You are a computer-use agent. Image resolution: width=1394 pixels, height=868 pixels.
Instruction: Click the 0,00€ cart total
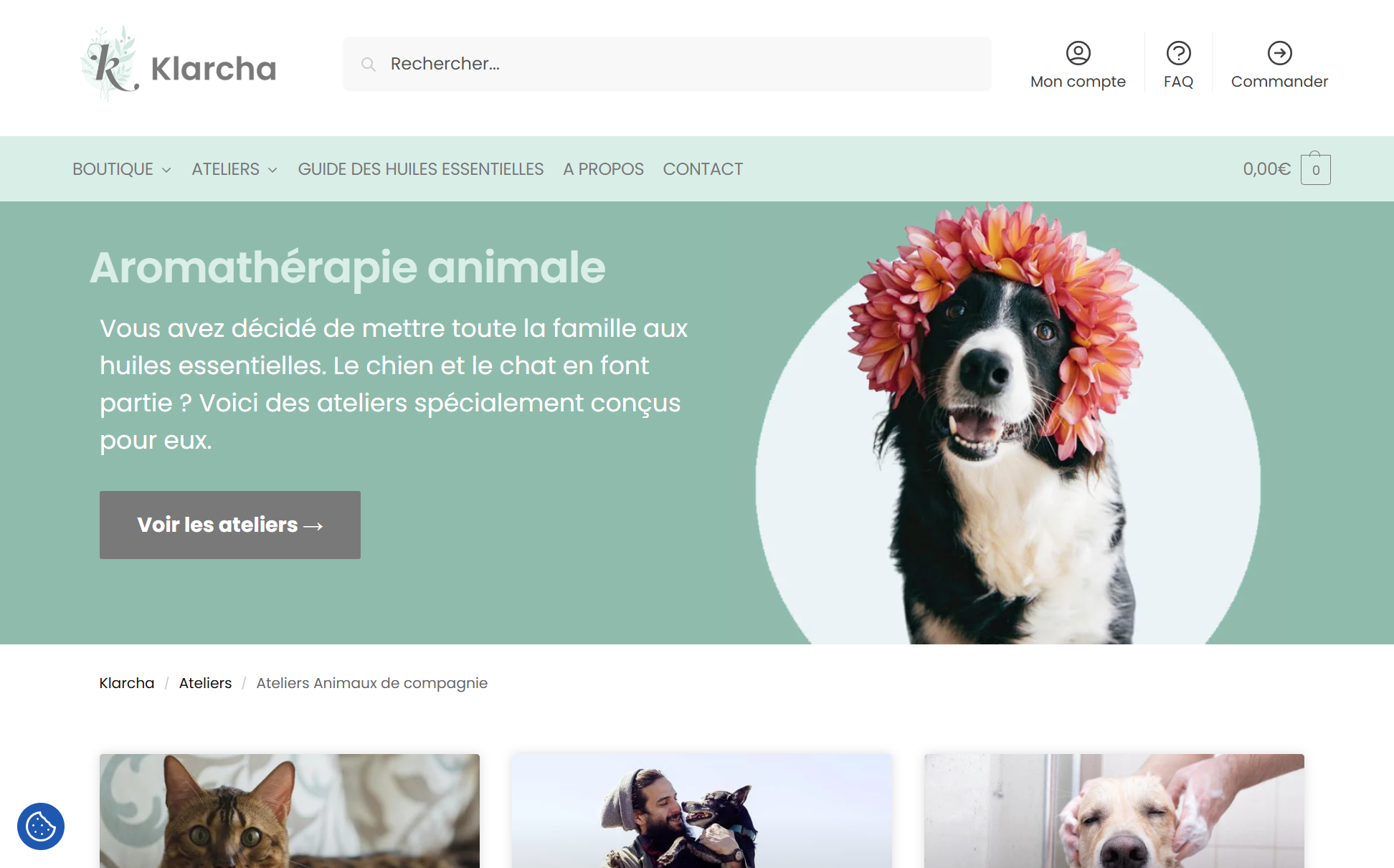click(1266, 169)
